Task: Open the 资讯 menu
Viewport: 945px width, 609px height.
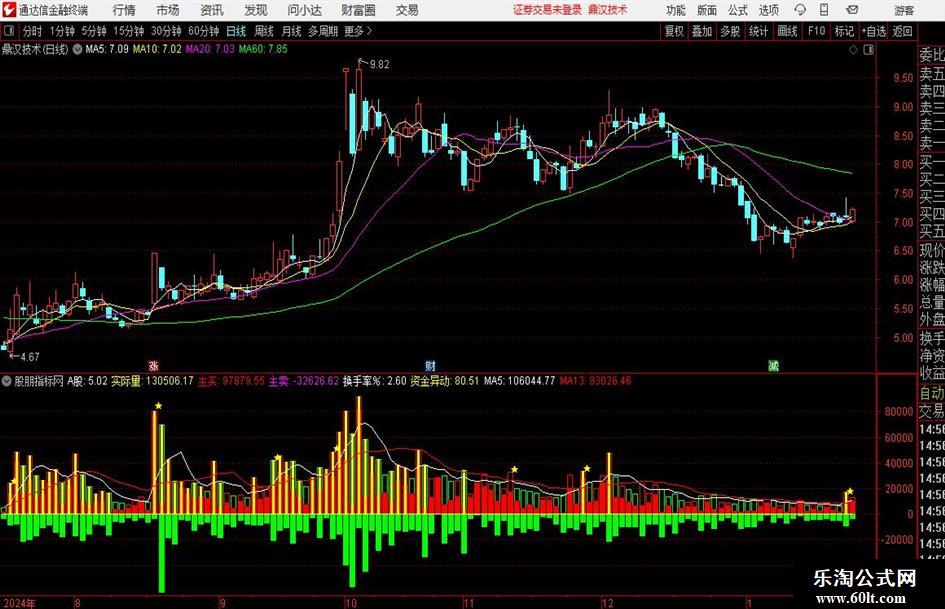Action: click(x=212, y=10)
